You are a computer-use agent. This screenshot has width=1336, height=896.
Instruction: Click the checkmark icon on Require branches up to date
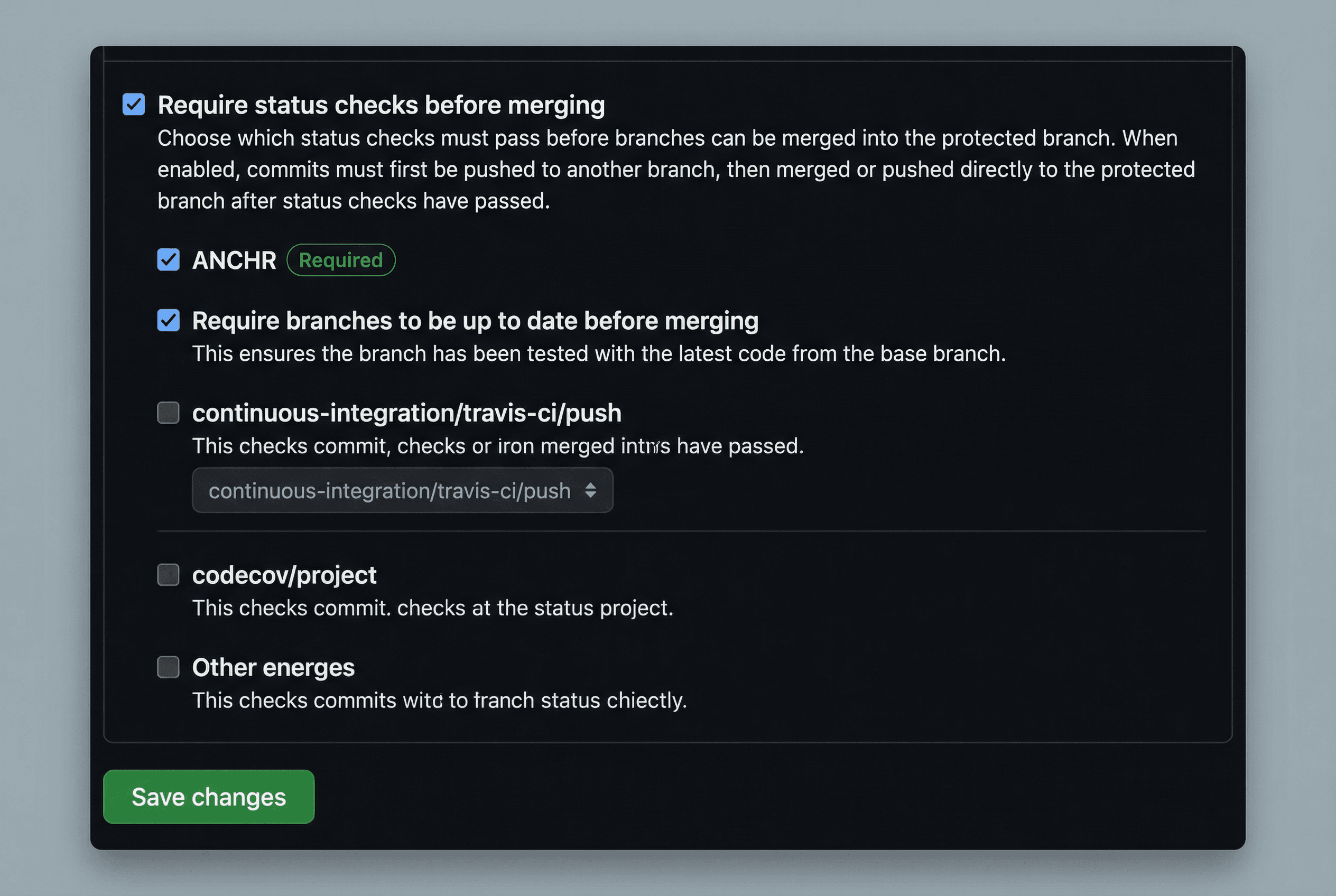tap(168, 321)
